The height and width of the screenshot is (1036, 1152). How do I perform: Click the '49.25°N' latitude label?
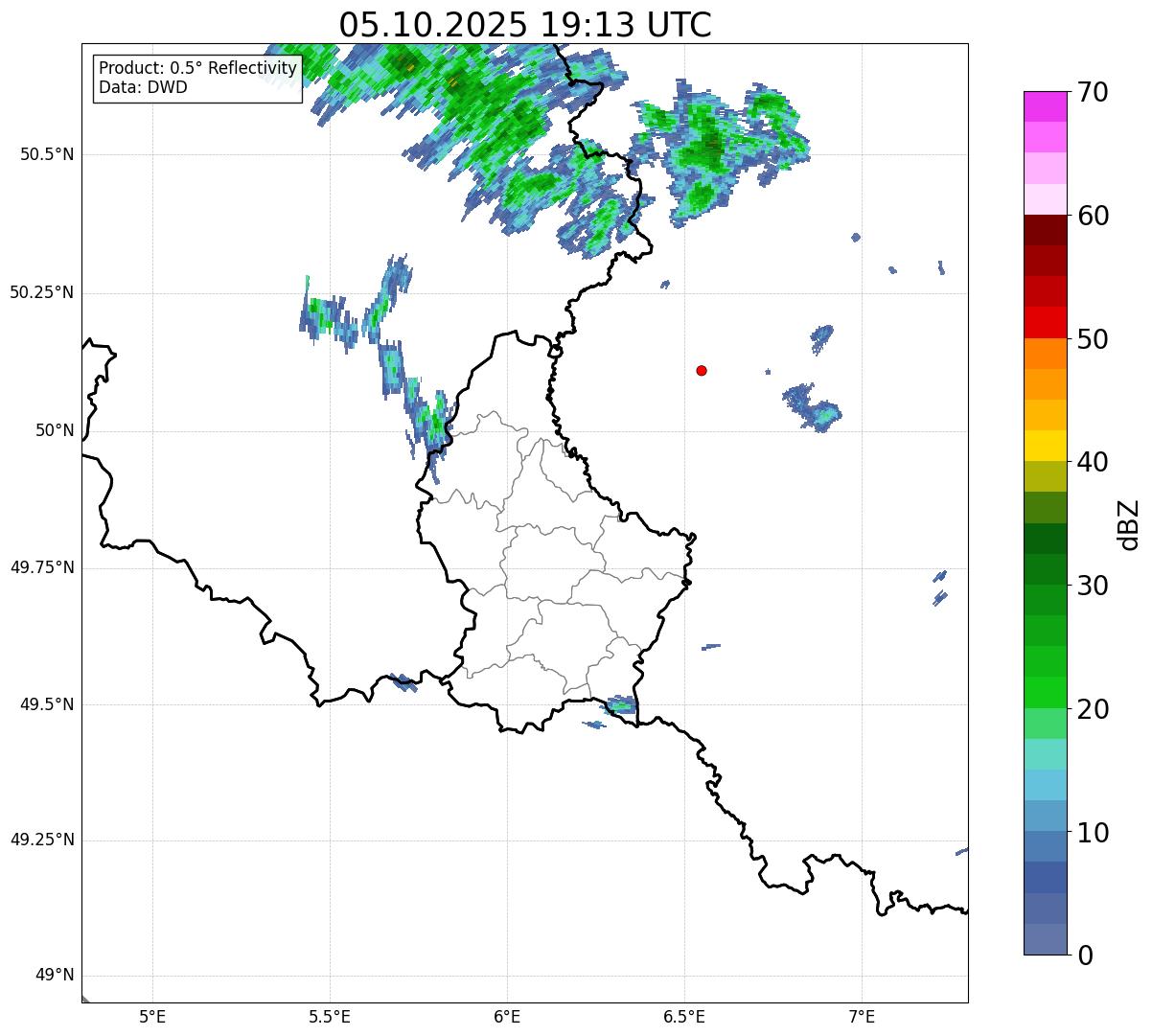click(x=42, y=840)
